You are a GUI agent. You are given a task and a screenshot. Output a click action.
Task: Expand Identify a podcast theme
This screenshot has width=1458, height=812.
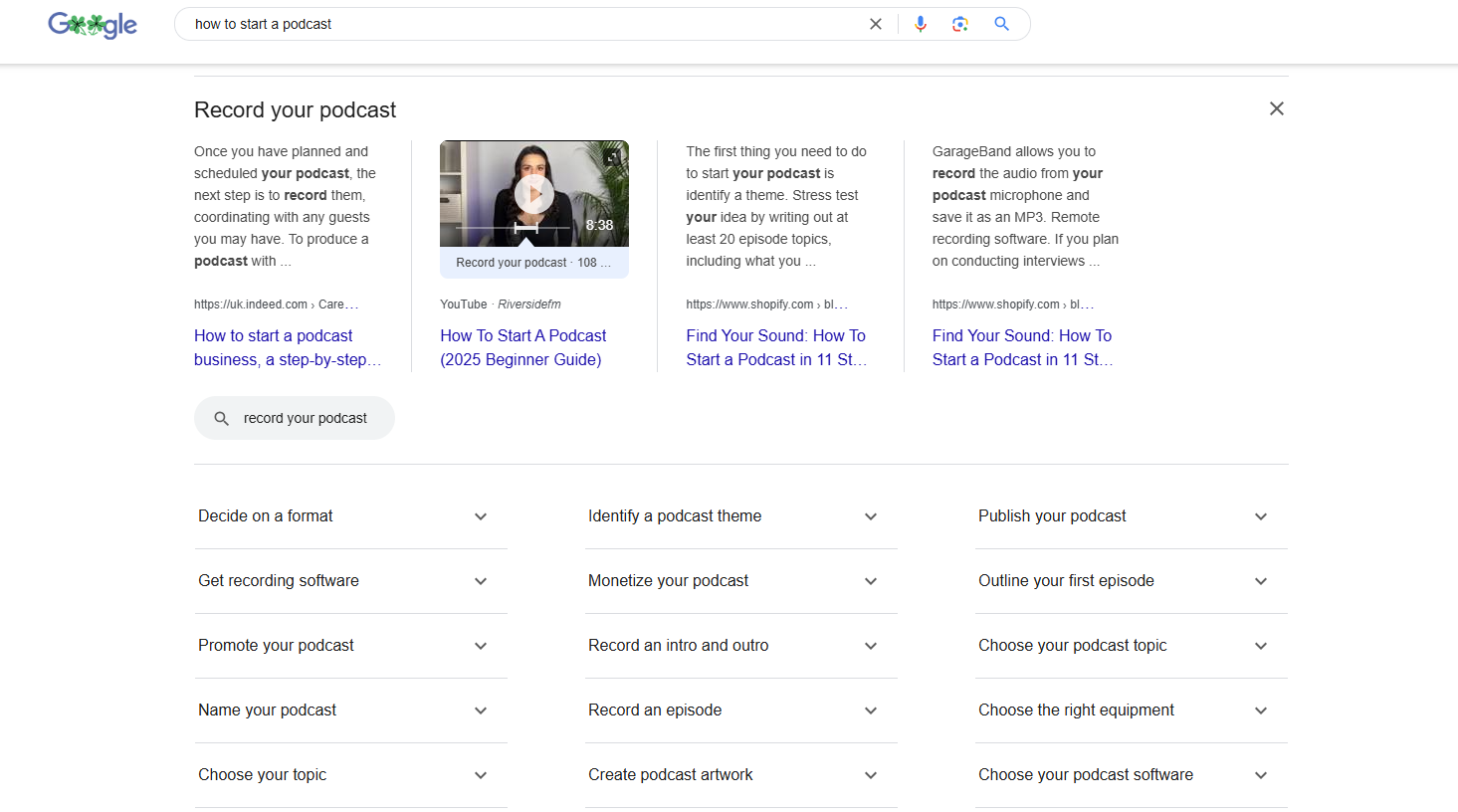pos(740,516)
